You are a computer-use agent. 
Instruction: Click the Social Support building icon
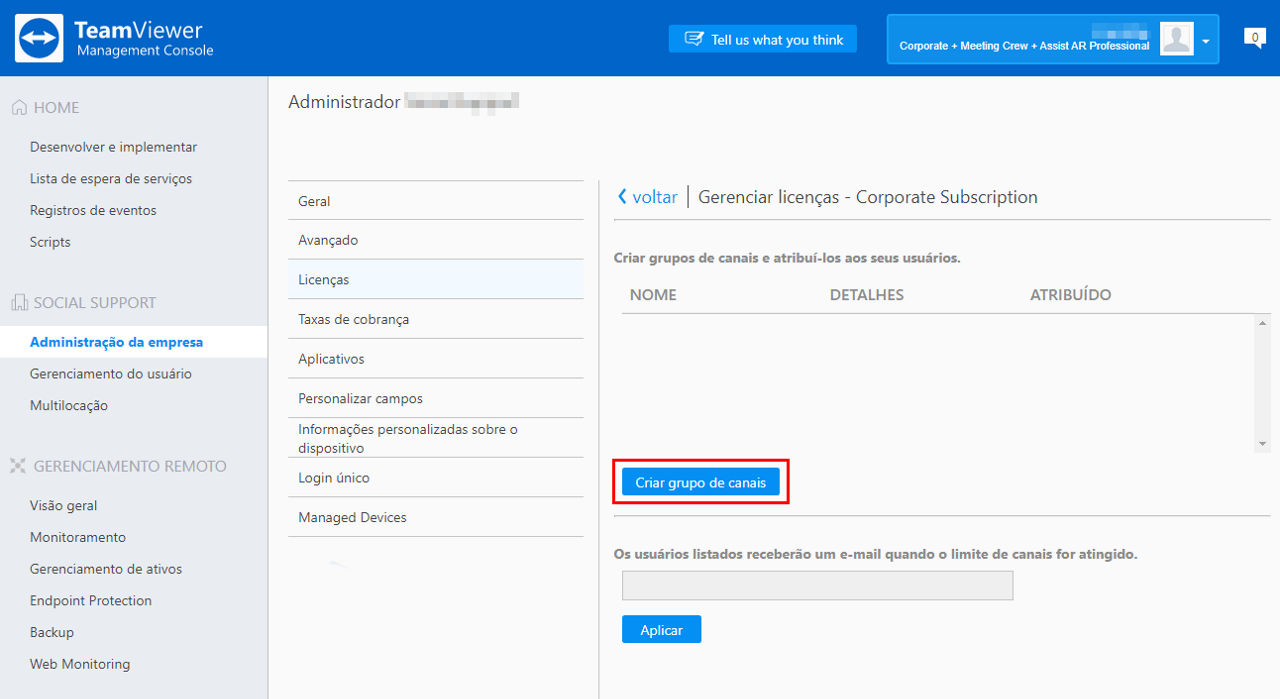(x=19, y=302)
